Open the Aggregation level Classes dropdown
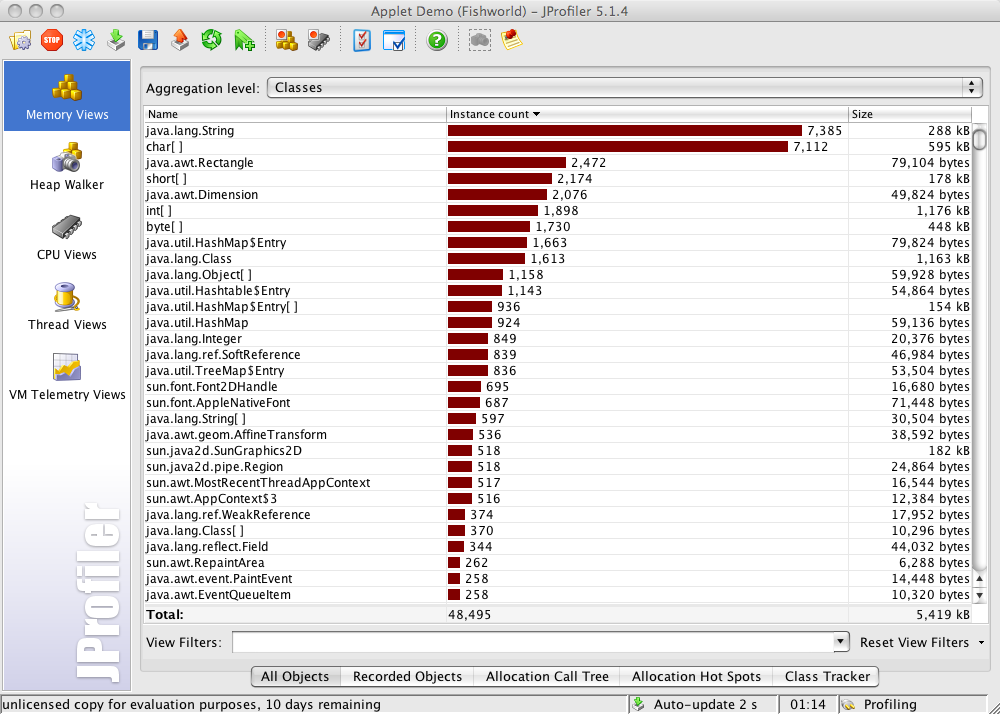This screenshot has height=714, width=1000. click(624, 87)
